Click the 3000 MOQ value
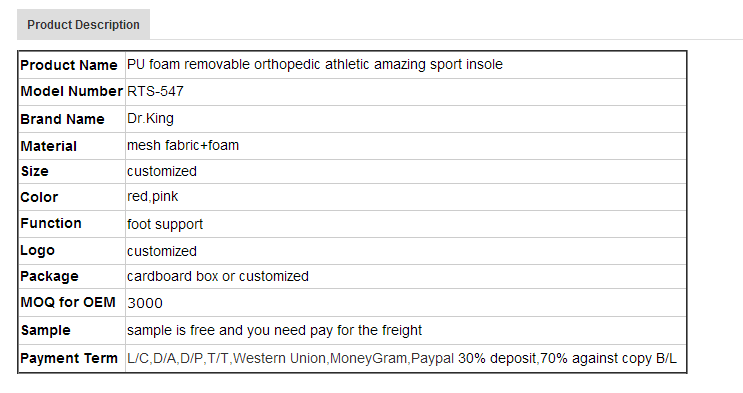 pos(145,303)
